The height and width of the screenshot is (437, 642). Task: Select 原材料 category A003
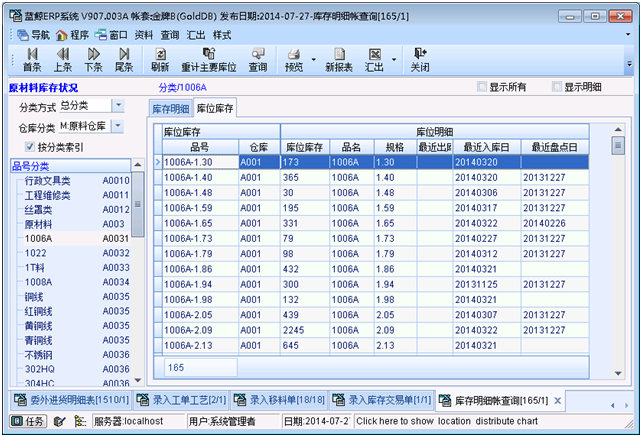click(x=38, y=224)
